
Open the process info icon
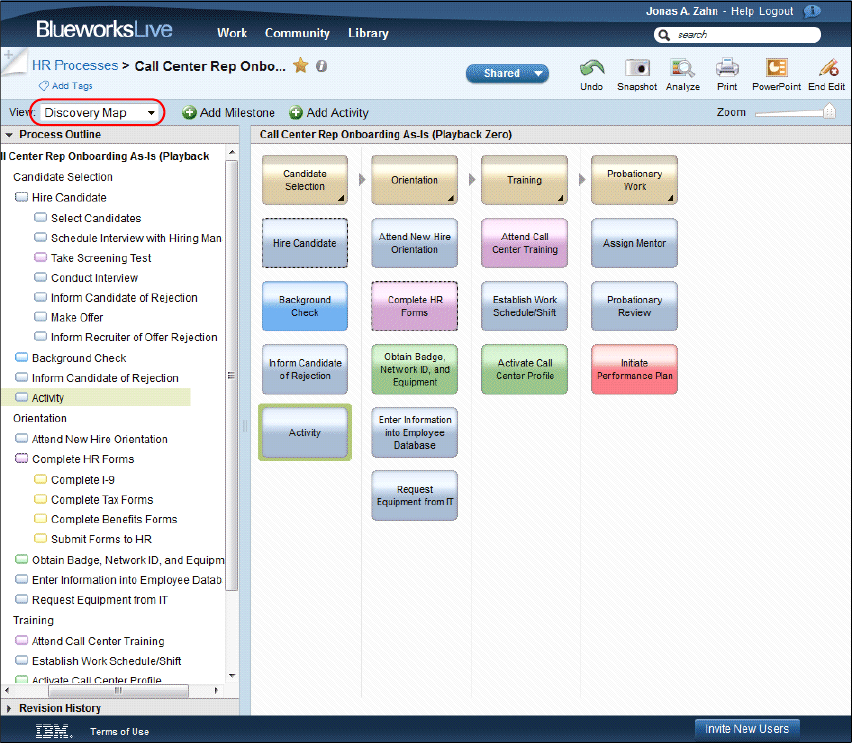[322, 66]
